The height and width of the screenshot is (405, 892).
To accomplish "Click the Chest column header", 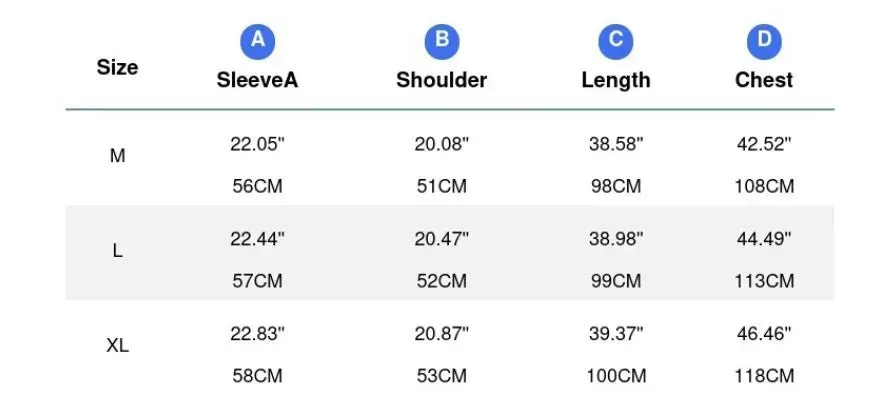I will [x=764, y=80].
